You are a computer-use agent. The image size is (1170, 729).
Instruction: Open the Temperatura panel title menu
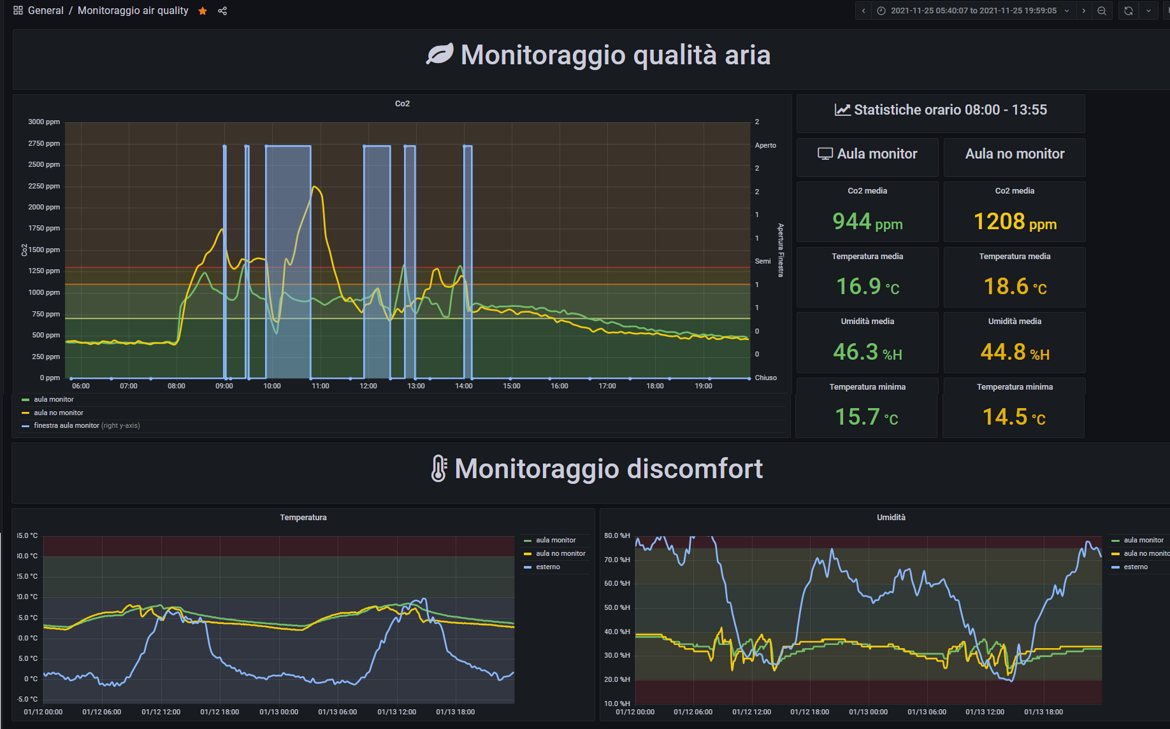303,518
